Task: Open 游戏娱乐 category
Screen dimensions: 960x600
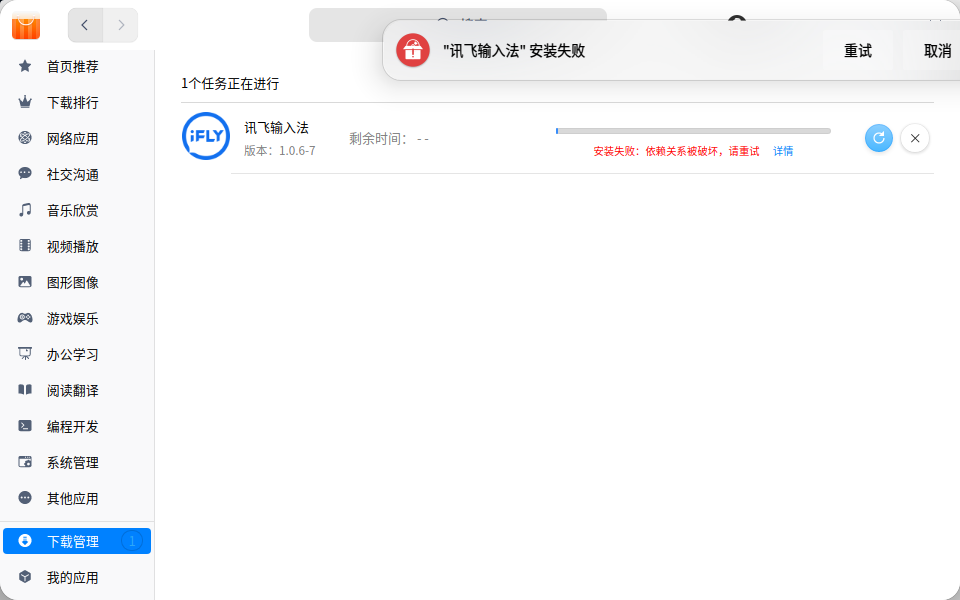Action: [x=77, y=318]
